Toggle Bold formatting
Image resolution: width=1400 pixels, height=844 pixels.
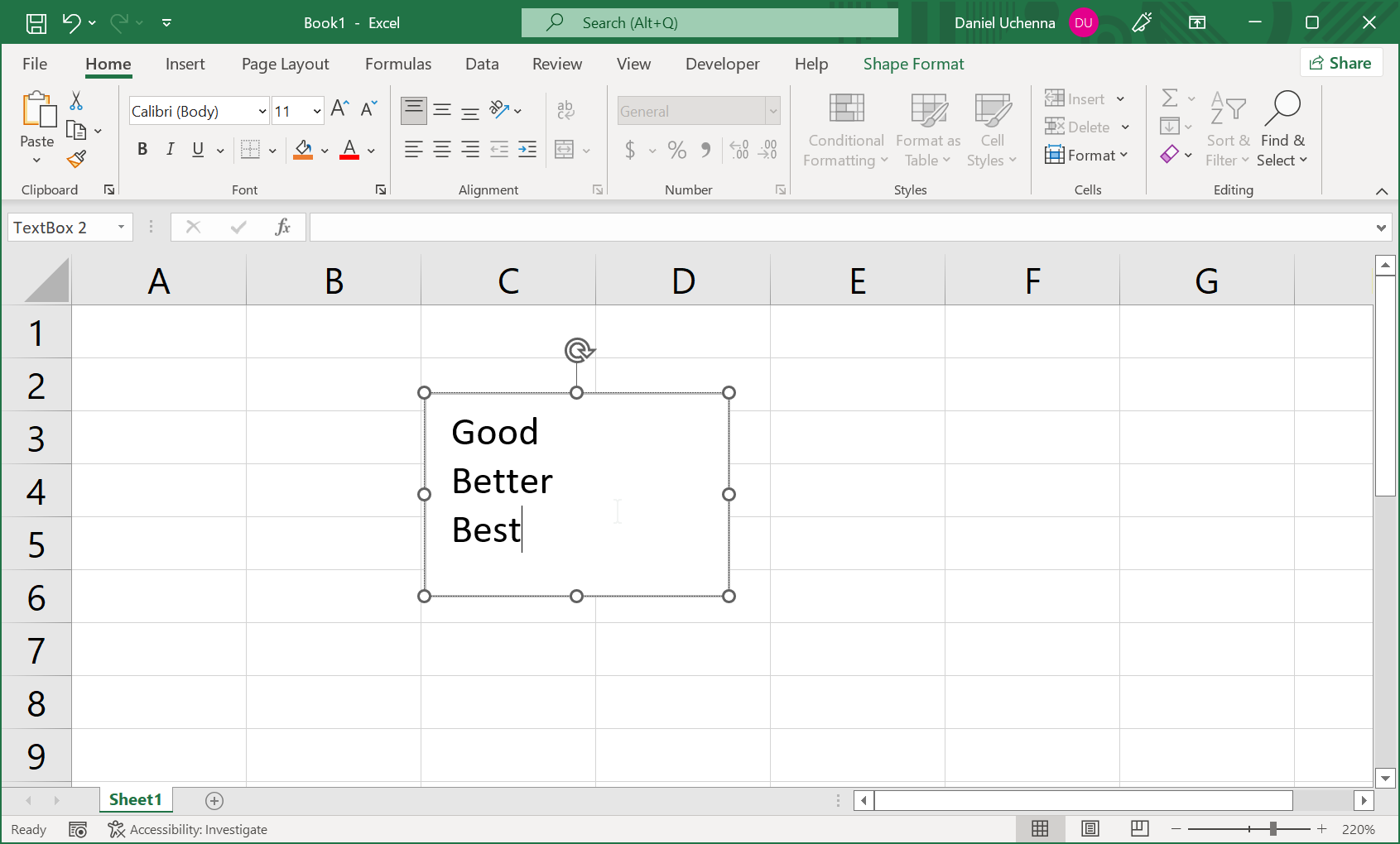click(142, 150)
